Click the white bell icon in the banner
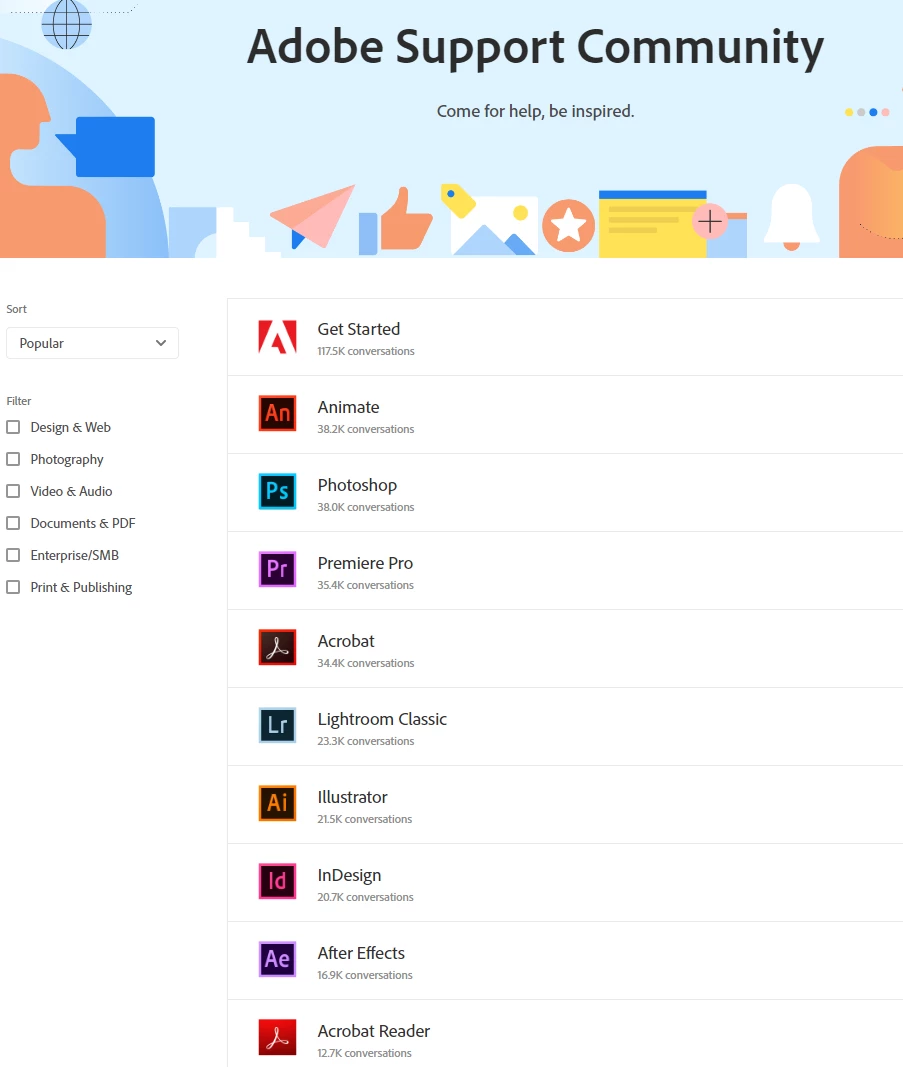Screen dimensions: 903x1067 tap(791, 217)
